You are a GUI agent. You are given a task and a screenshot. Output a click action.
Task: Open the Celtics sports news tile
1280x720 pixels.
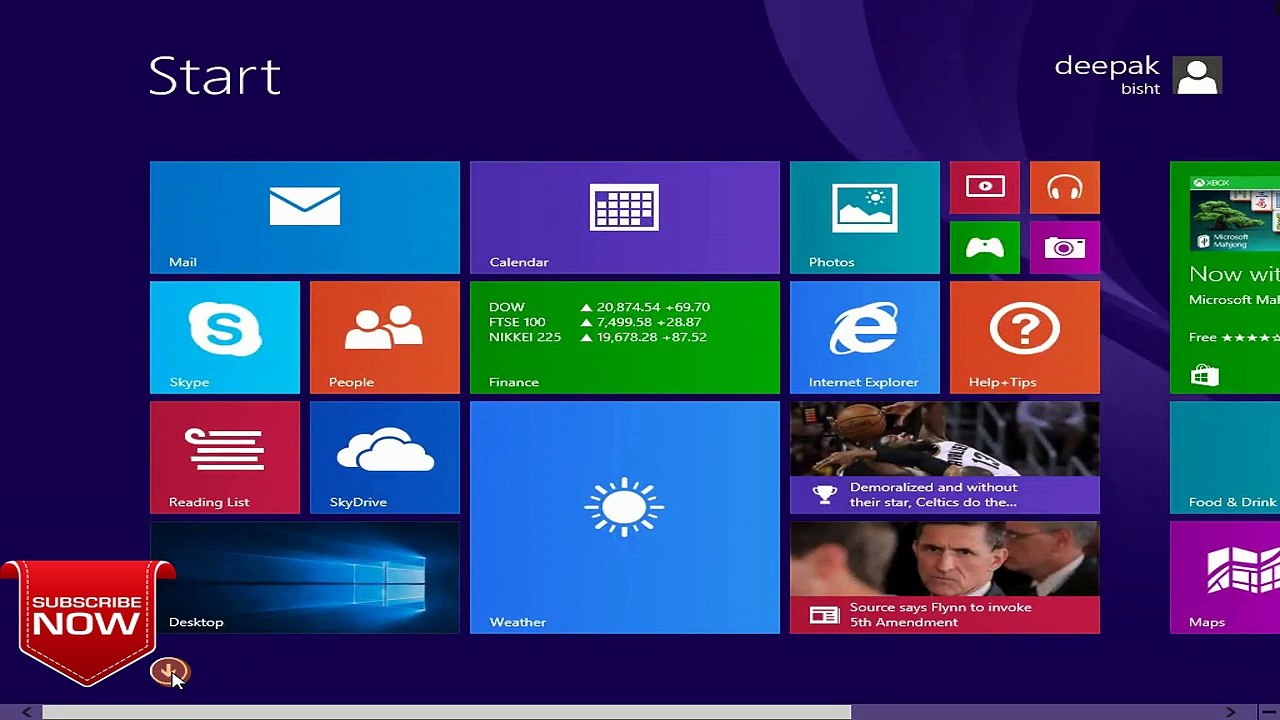945,457
